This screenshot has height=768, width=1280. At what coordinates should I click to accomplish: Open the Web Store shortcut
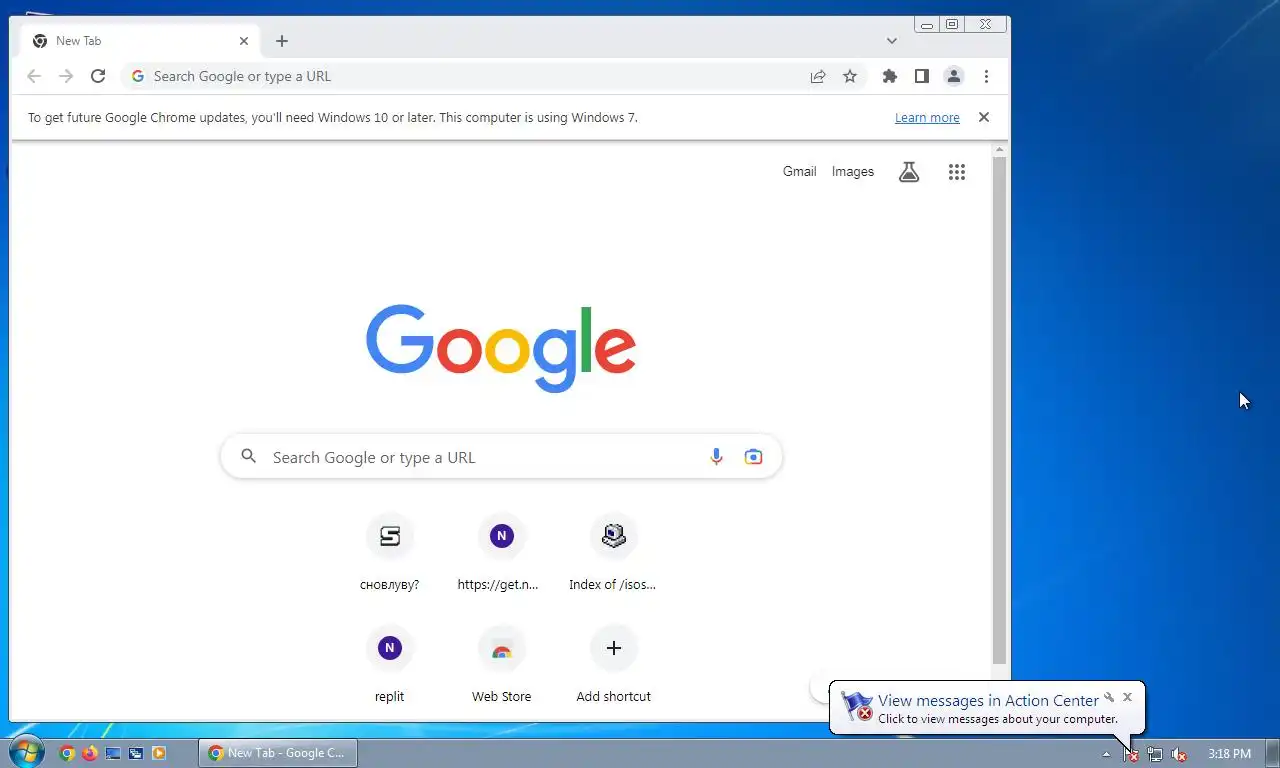[502, 664]
